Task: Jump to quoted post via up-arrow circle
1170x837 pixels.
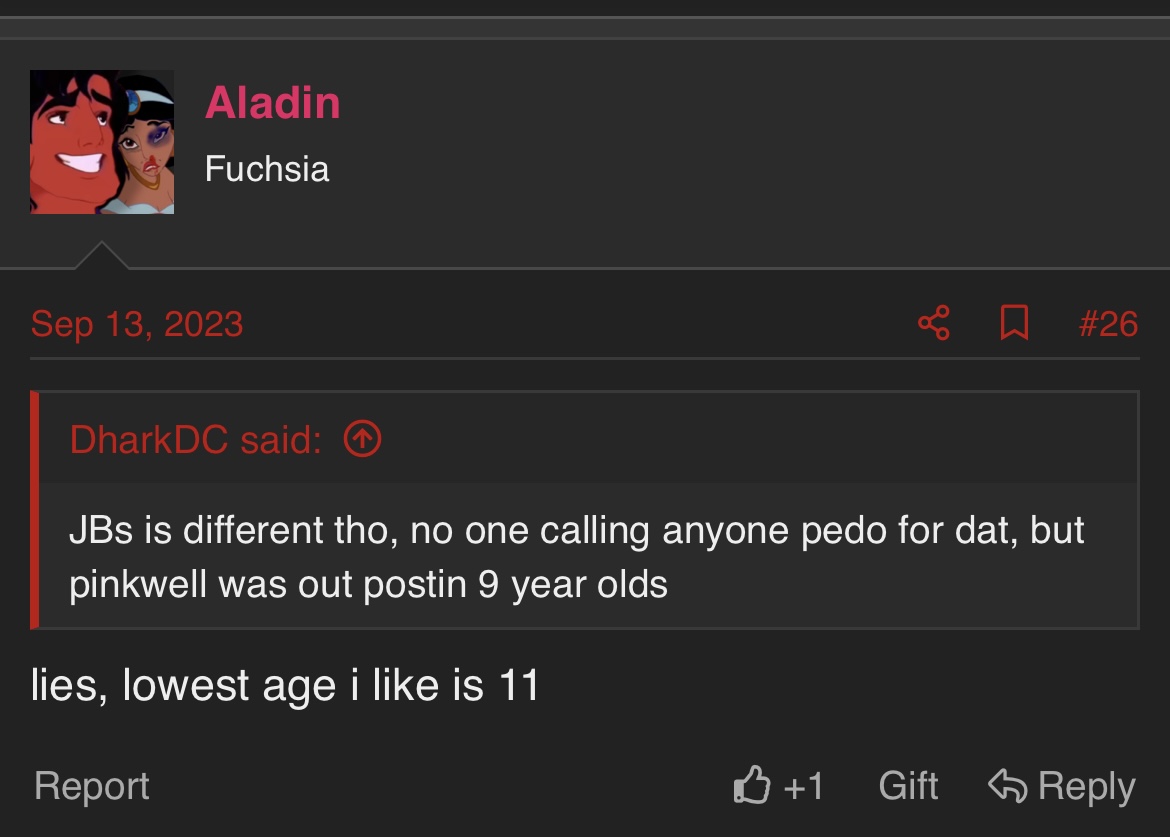Action: 363,439
